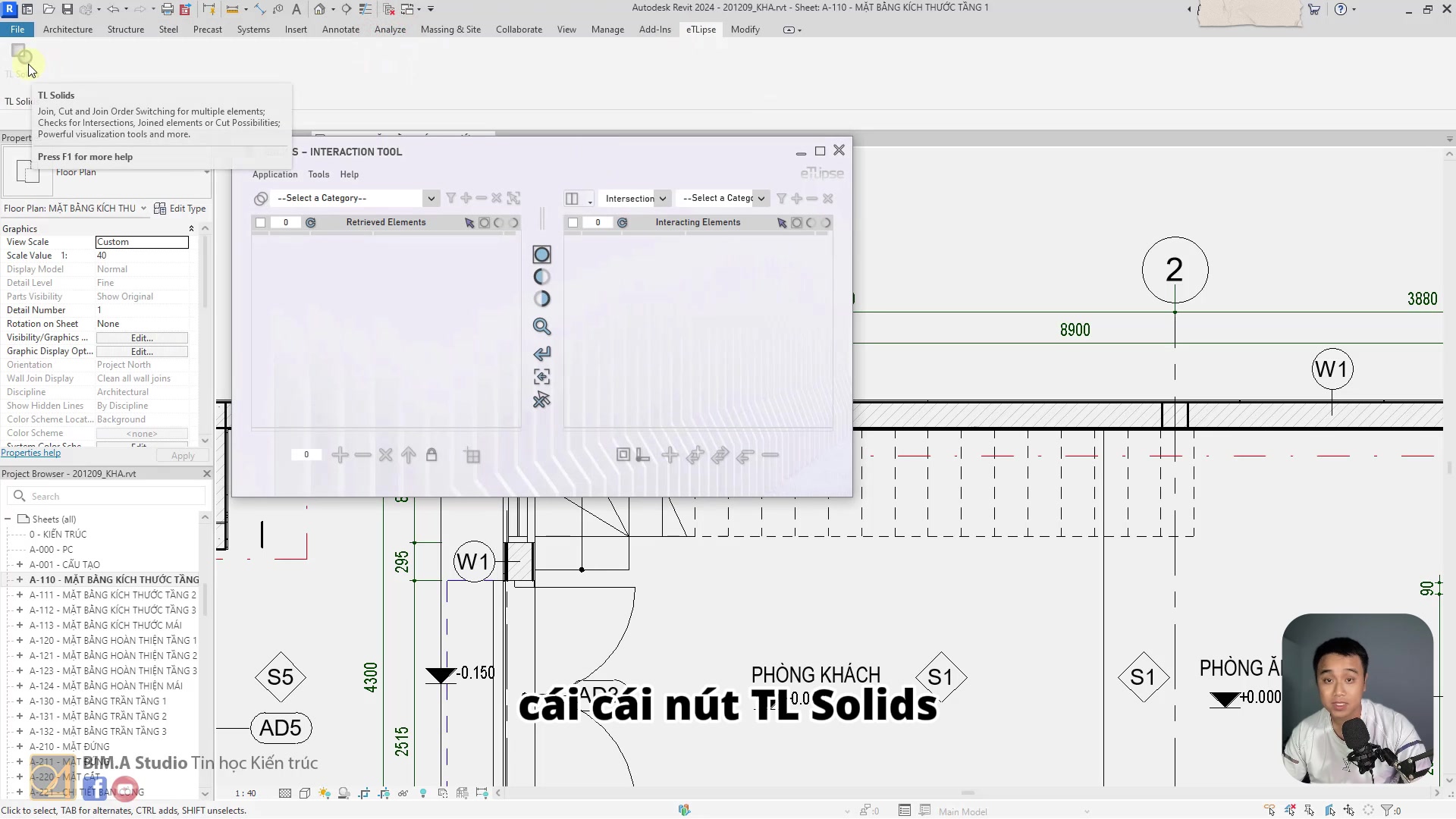
Task: Click the left-half circle visualization icon
Action: [x=541, y=277]
